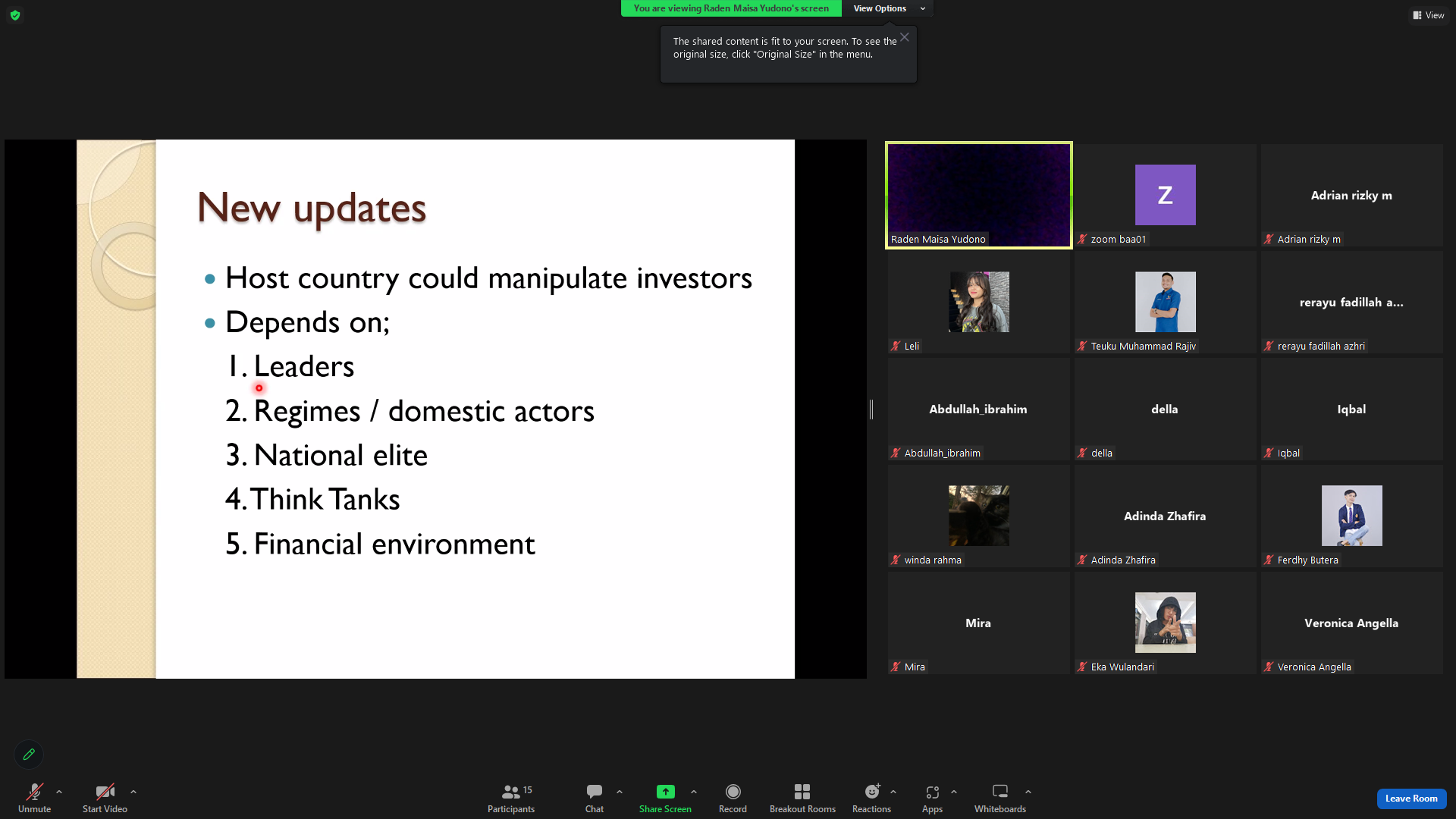Expand the Whiteboards options arrow
This screenshot has width=1456, height=819.
(x=1028, y=792)
